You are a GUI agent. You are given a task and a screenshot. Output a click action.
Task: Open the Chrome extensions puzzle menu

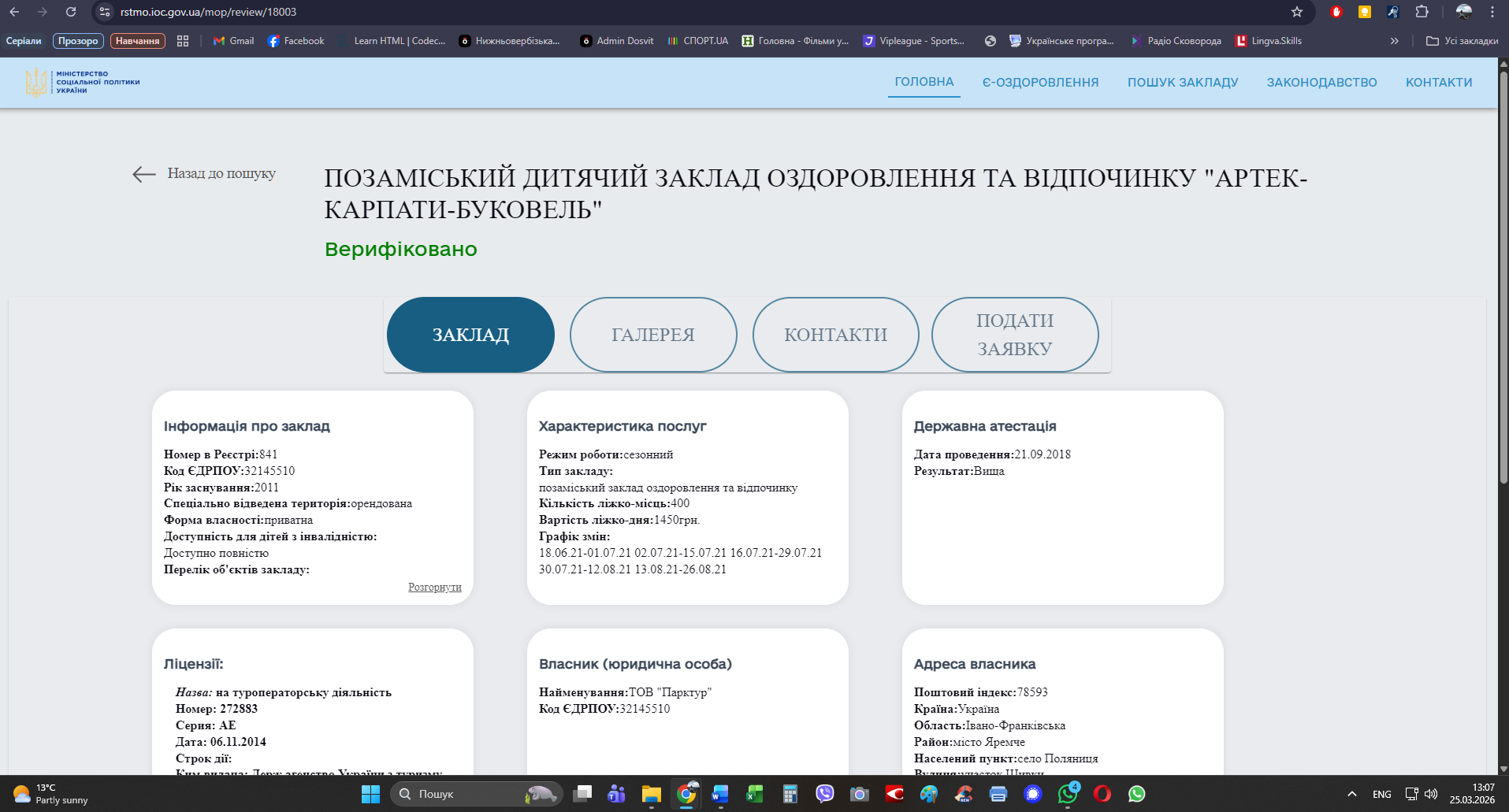(x=1422, y=12)
